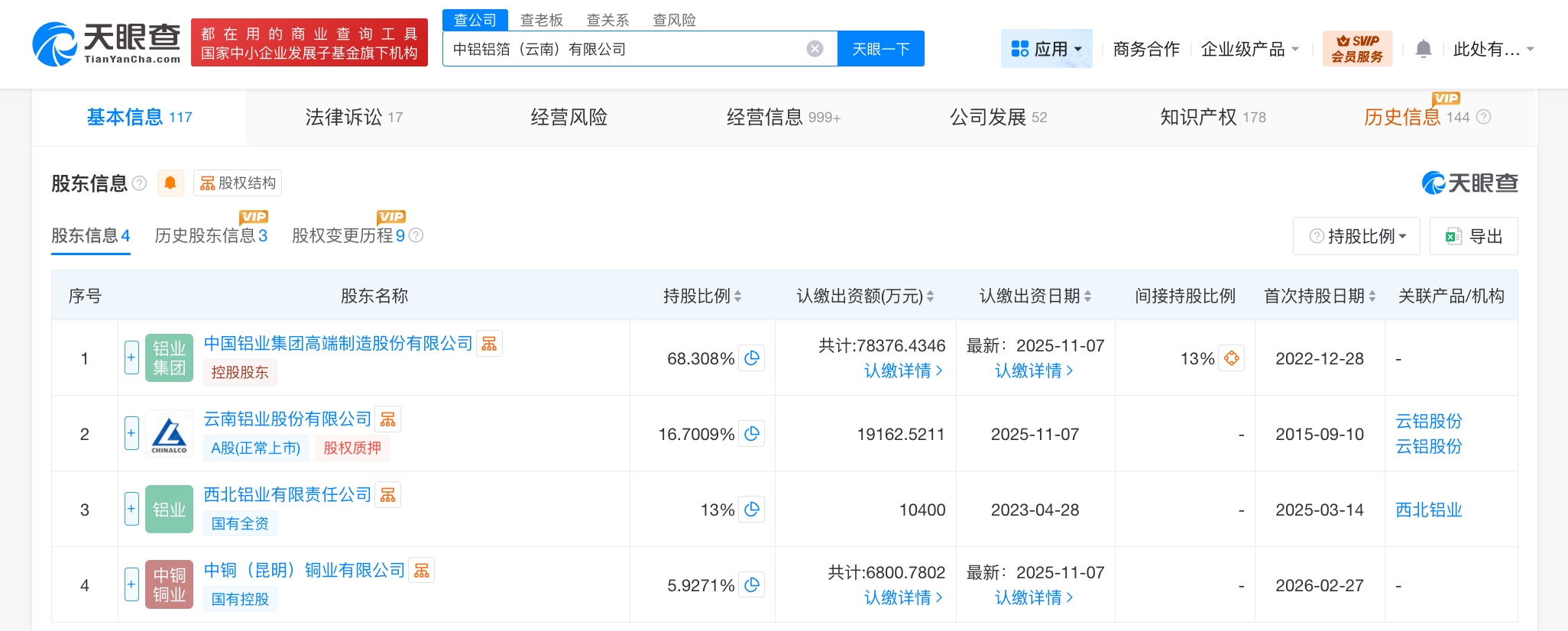Switch to 法律诉讼 tab
The image size is (1568, 631).
coord(353,117)
